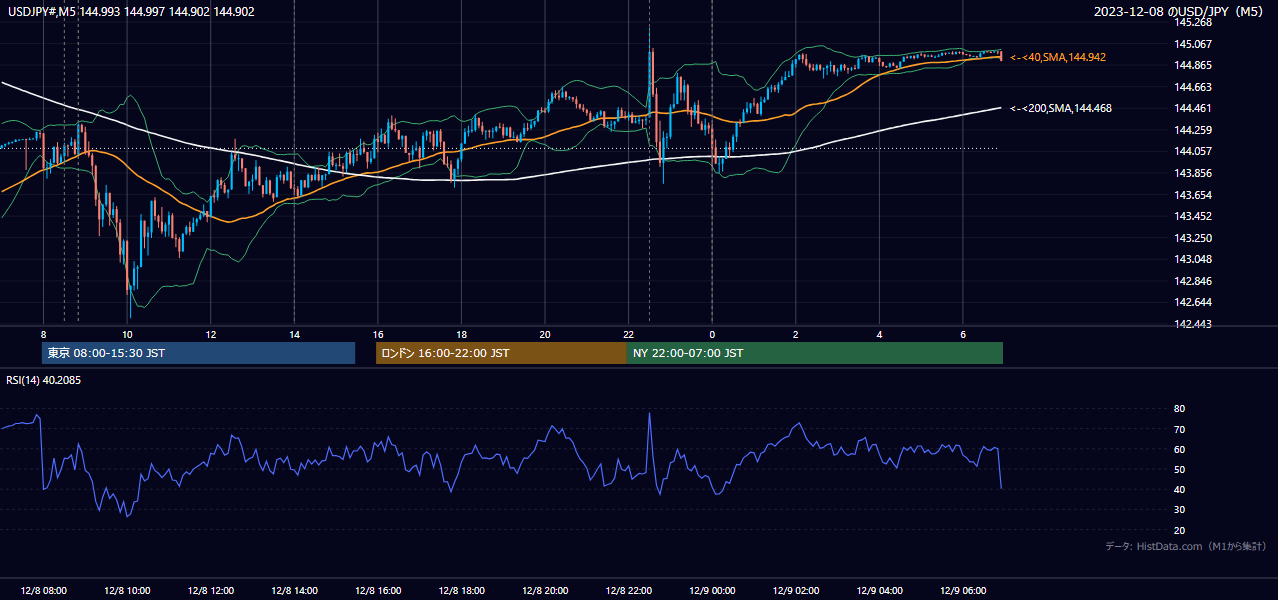Viewport: 1278px width, 600px height.
Task: Click the price scale value 143.452
Action: pyautogui.click(x=1193, y=216)
